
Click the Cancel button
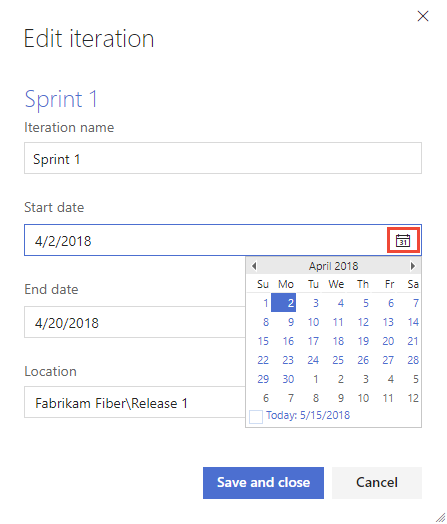377,483
